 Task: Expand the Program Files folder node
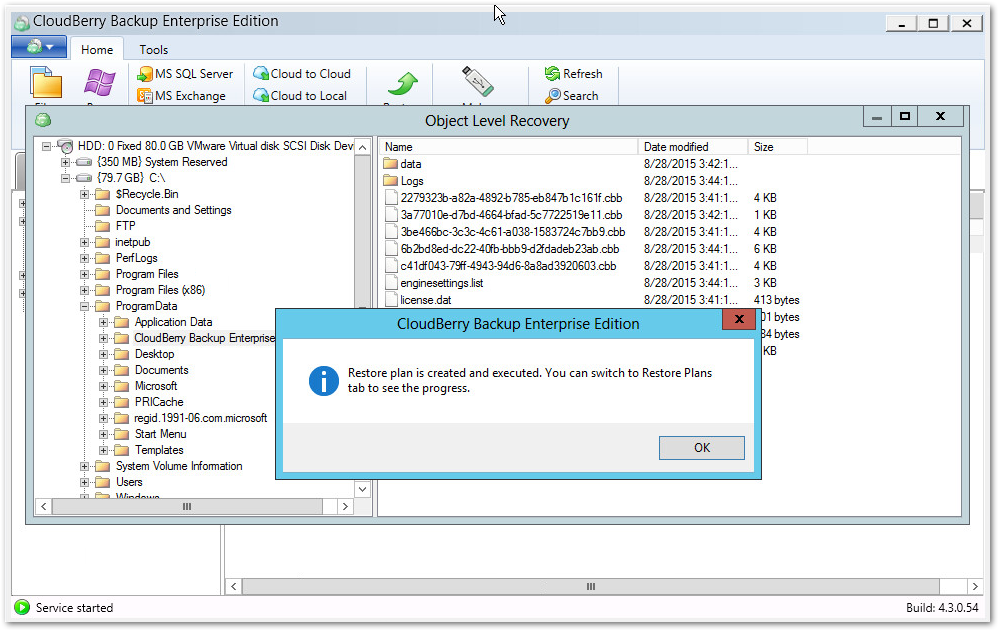[x=84, y=274]
